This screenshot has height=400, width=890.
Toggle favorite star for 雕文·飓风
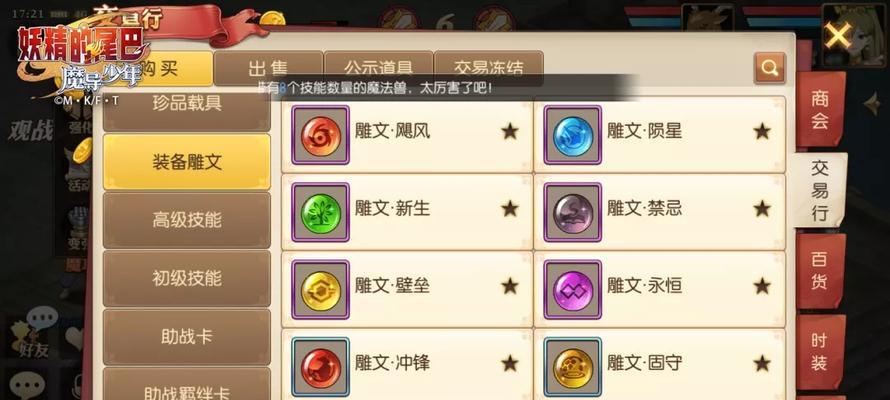(510, 132)
